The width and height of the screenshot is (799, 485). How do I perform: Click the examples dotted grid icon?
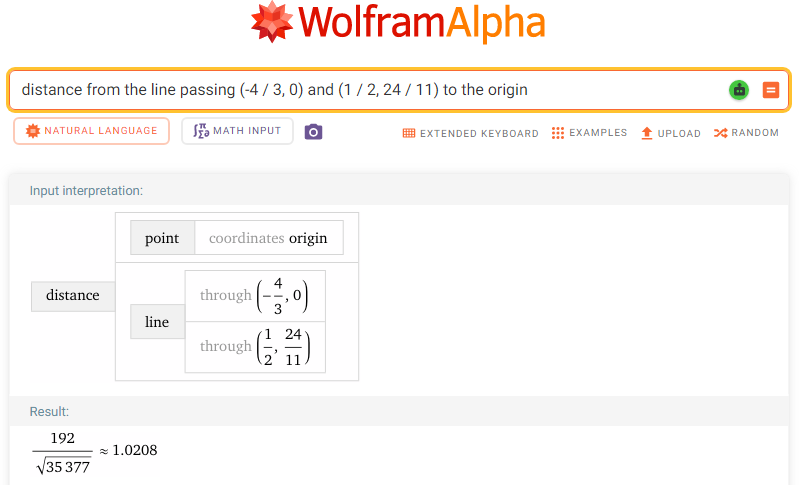pyautogui.click(x=557, y=133)
